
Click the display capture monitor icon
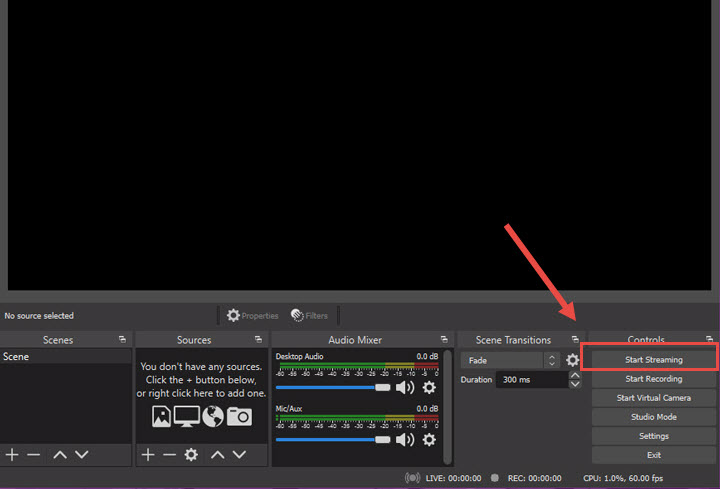[x=186, y=416]
